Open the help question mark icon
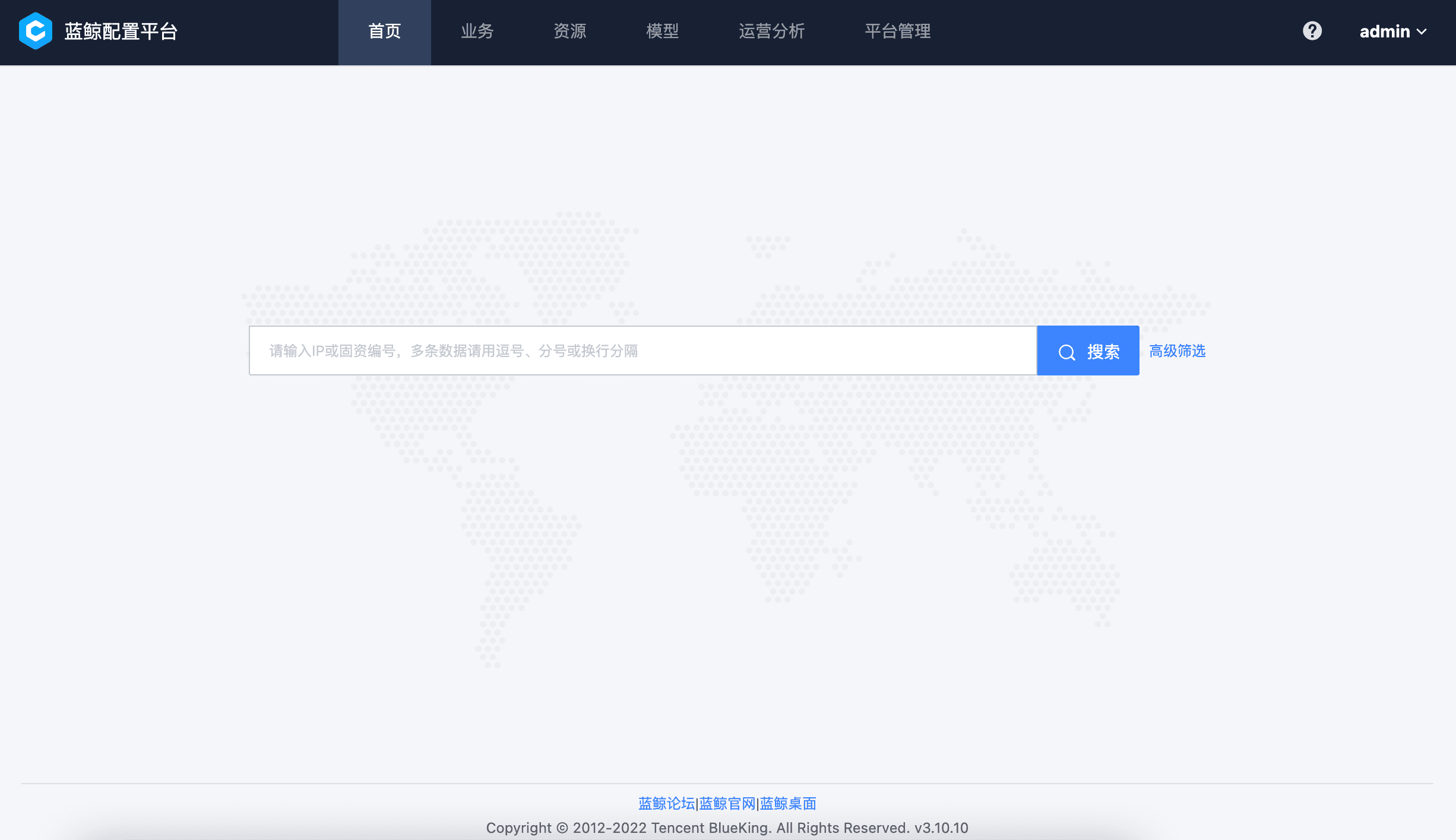 click(x=1312, y=31)
